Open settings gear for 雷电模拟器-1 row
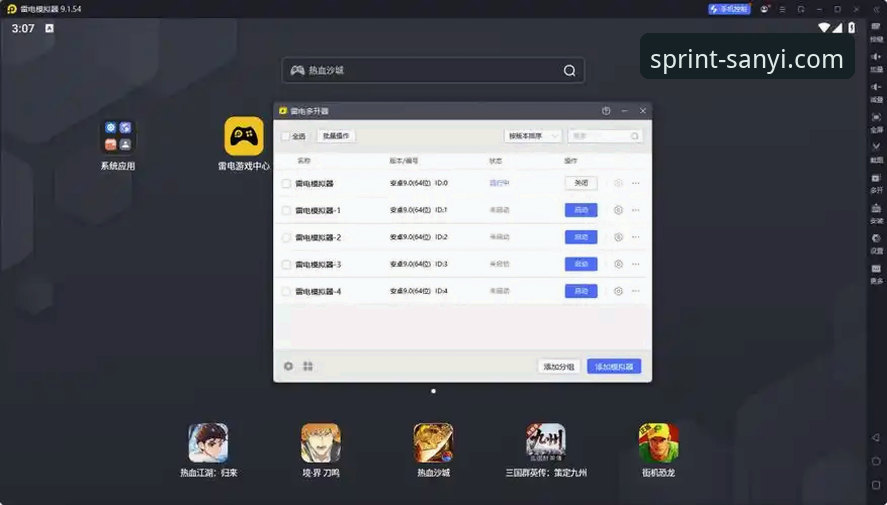Viewport: 887px width, 505px height. [x=618, y=210]
